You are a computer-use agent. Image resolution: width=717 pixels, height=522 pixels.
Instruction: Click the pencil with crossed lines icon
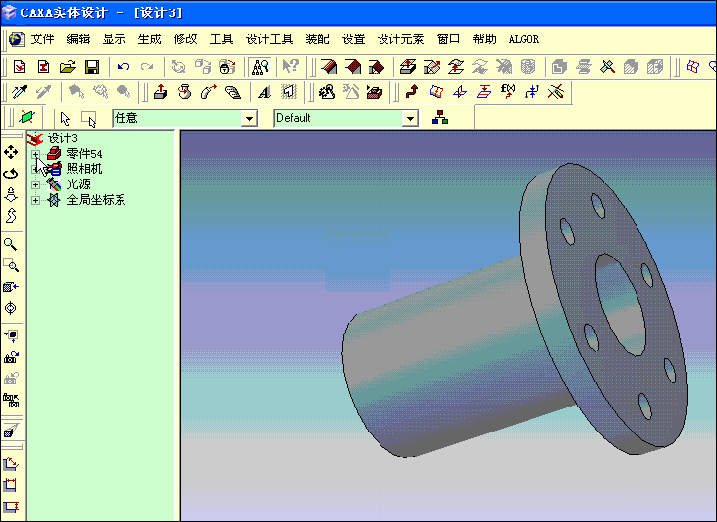click(556, 92)
